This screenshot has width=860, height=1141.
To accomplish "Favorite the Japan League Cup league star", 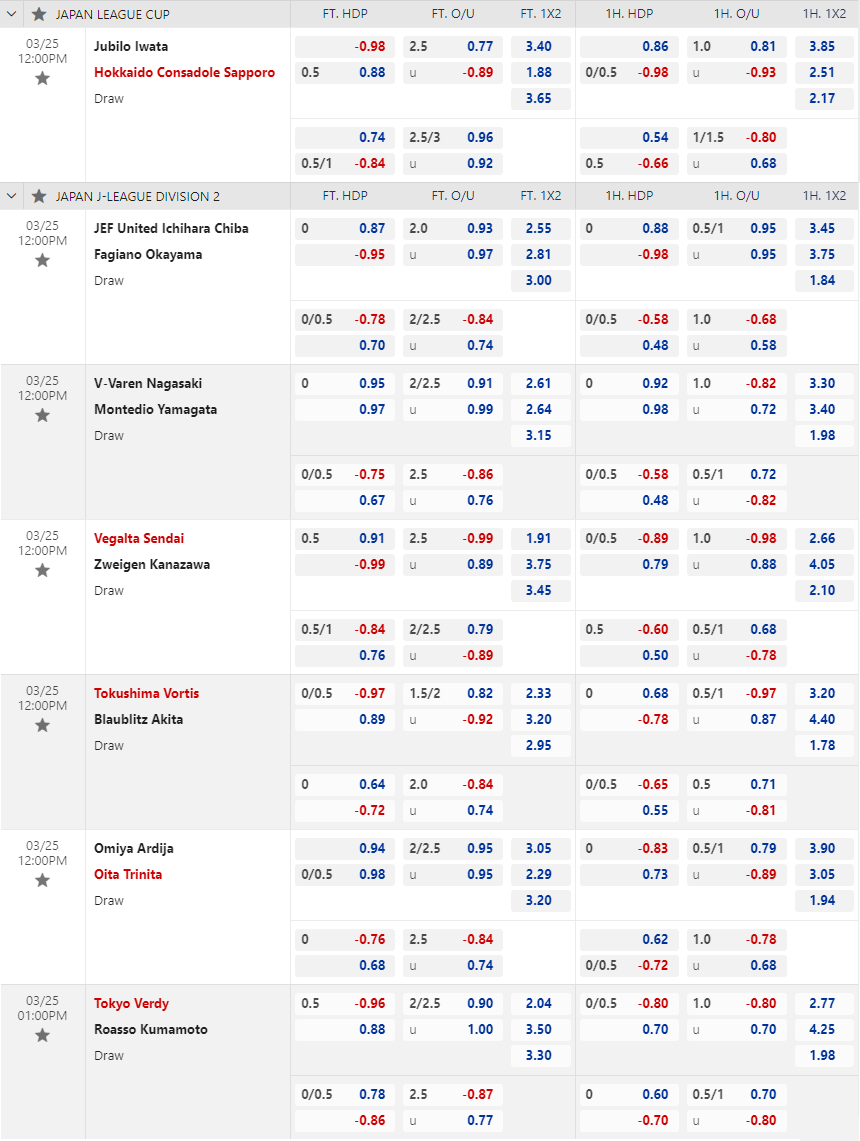I will (39, 14).
